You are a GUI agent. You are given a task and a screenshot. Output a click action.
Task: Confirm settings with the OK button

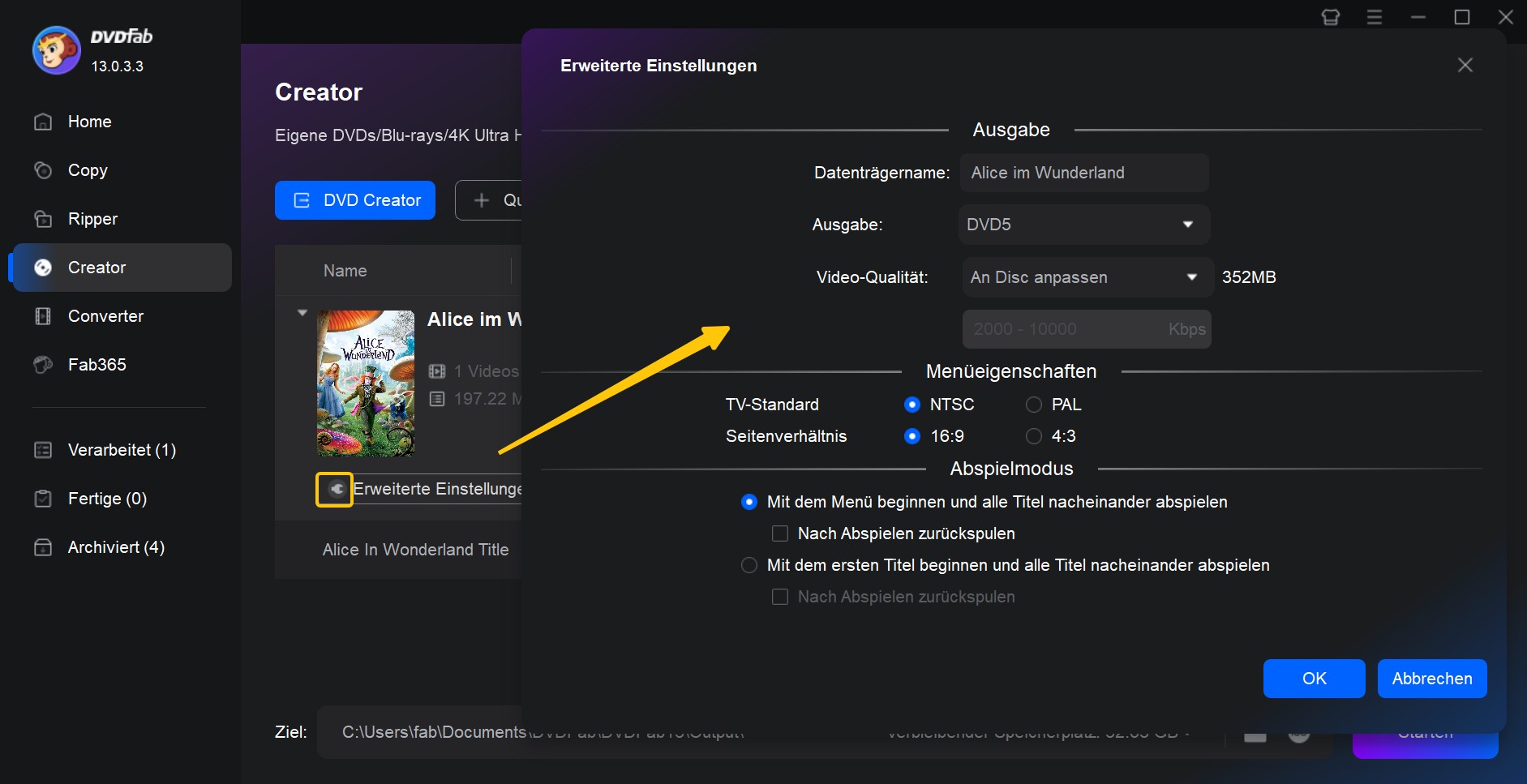click(x=1314, y=679)
